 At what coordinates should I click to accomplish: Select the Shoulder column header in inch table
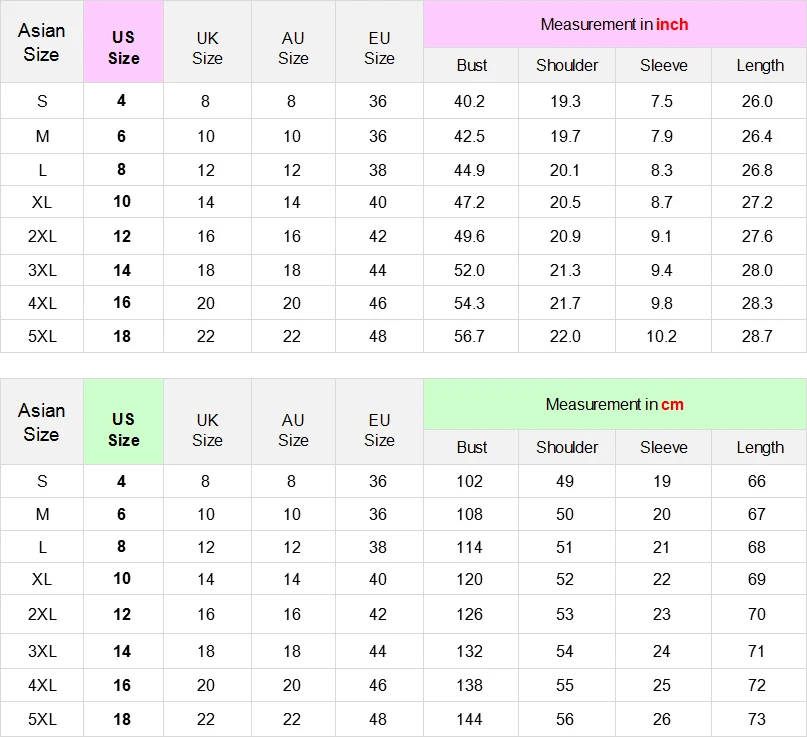pyautogui.click(x=567, y=65)
